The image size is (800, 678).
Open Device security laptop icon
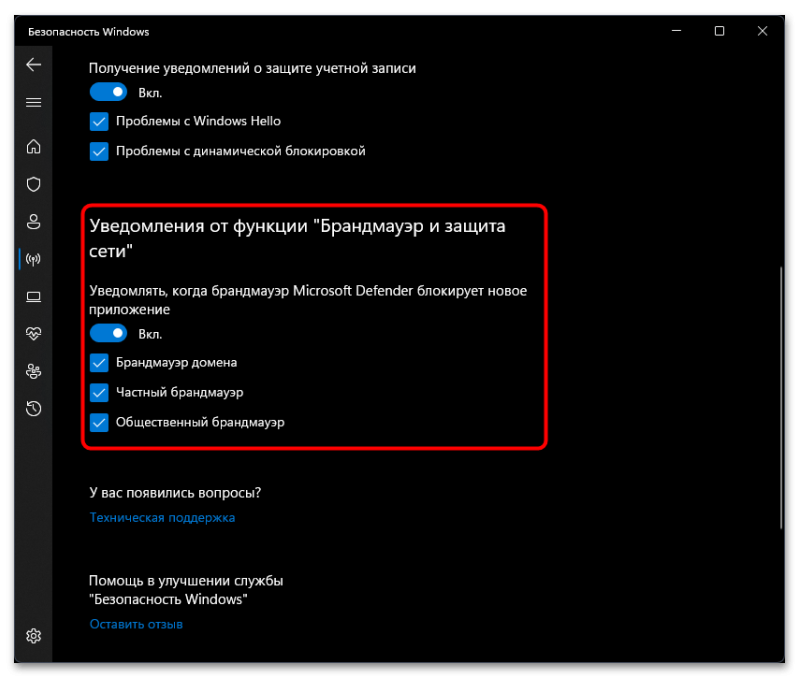click(34, 297)
